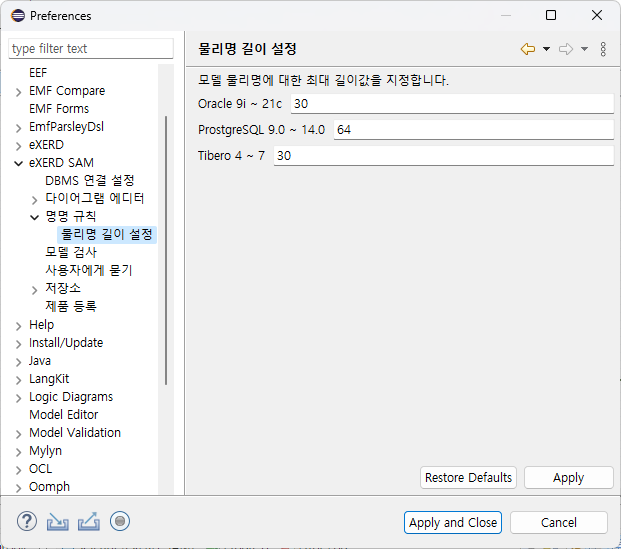Expand the EMF Compare tree node

(18, 92)
